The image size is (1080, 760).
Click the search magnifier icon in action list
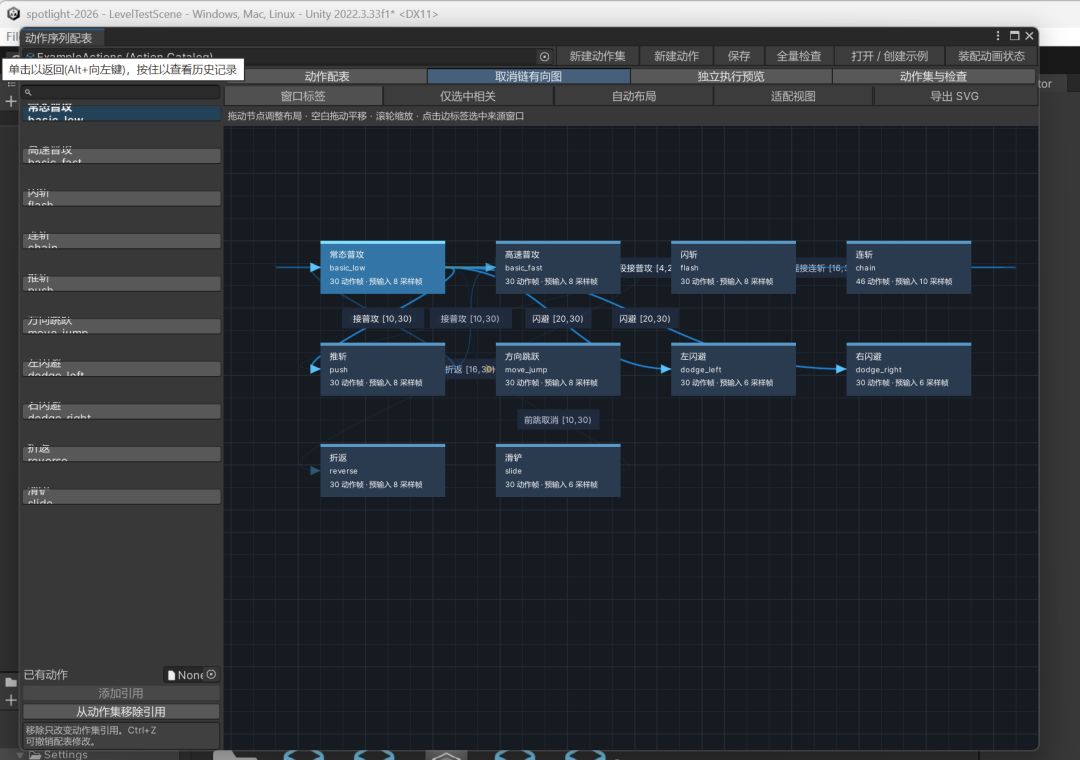pyautogui.click(x=28, y=92)
